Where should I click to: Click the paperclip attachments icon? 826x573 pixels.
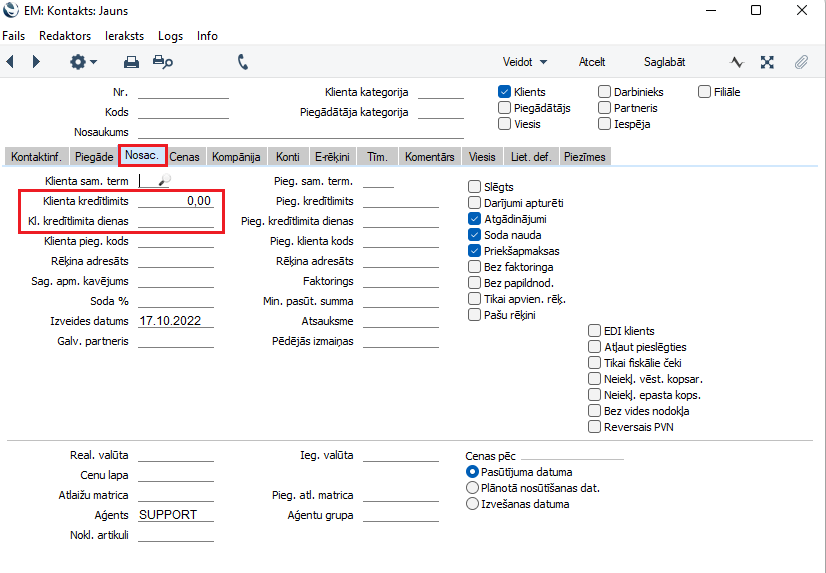pos(801,62)
